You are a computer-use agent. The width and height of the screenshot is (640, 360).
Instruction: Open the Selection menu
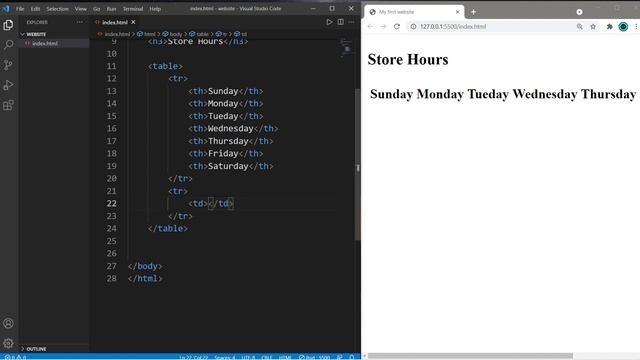click(57, 9)
